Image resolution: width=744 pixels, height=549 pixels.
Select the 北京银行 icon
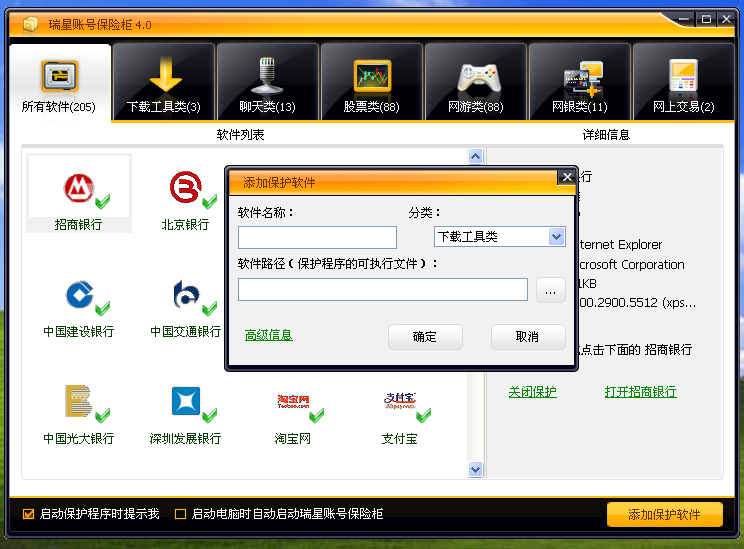click(x=186, y=187)
